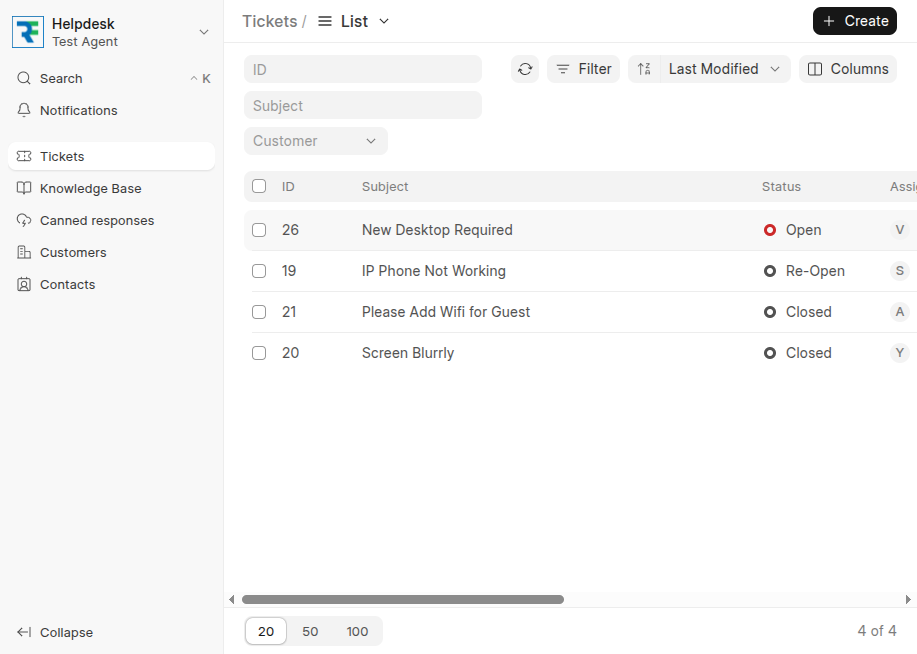Click the Tickets breadcrumb
Image resolution: width=917 pixels, height=654 pixels.
(270, 22)
